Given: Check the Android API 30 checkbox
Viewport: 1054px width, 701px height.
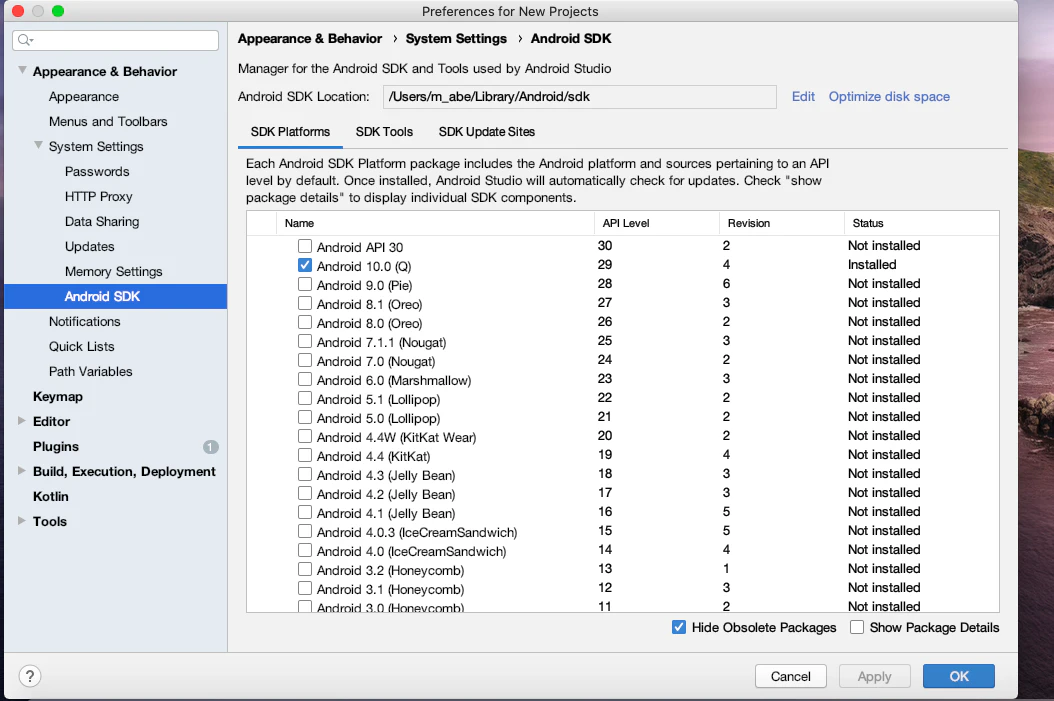Looking at the screenshot, I should point(305,246).
